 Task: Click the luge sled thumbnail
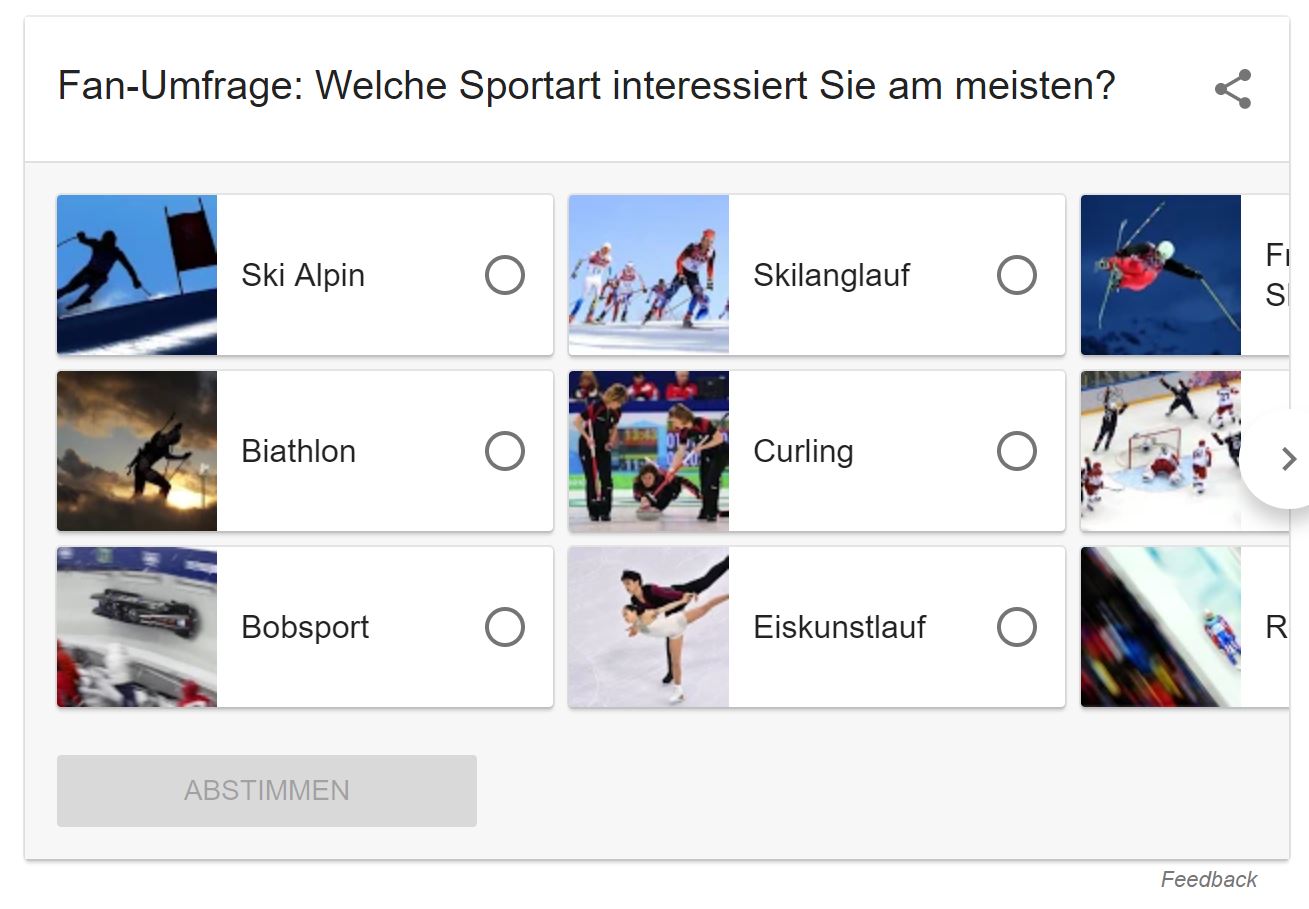[1161, 627]
